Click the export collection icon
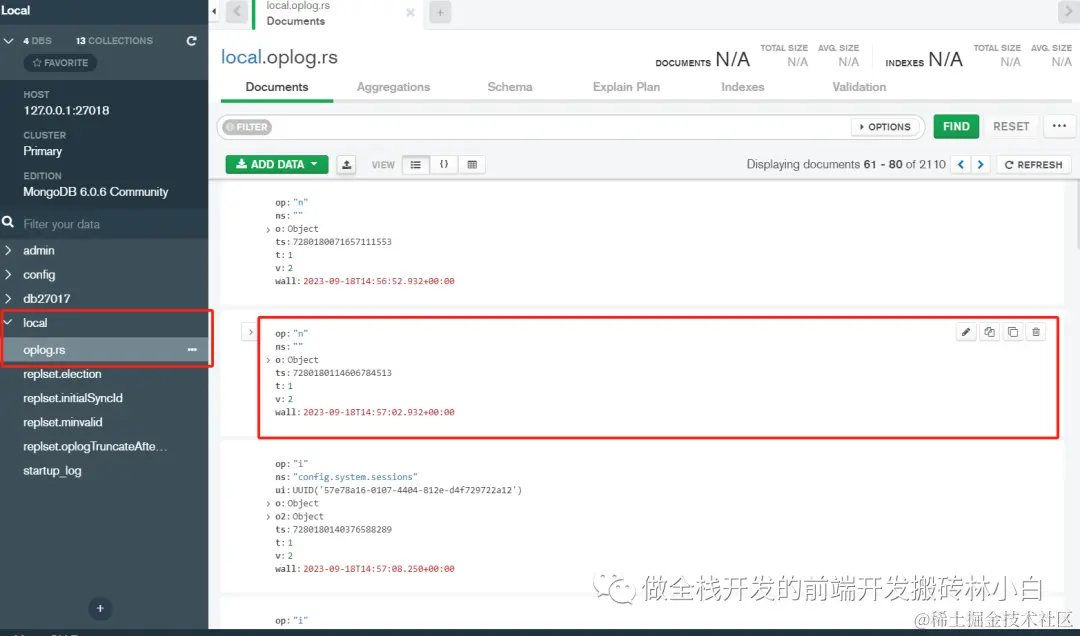The width and height of the screenshot is (1080, 636). pyautogui.click(x=346, y=165)
